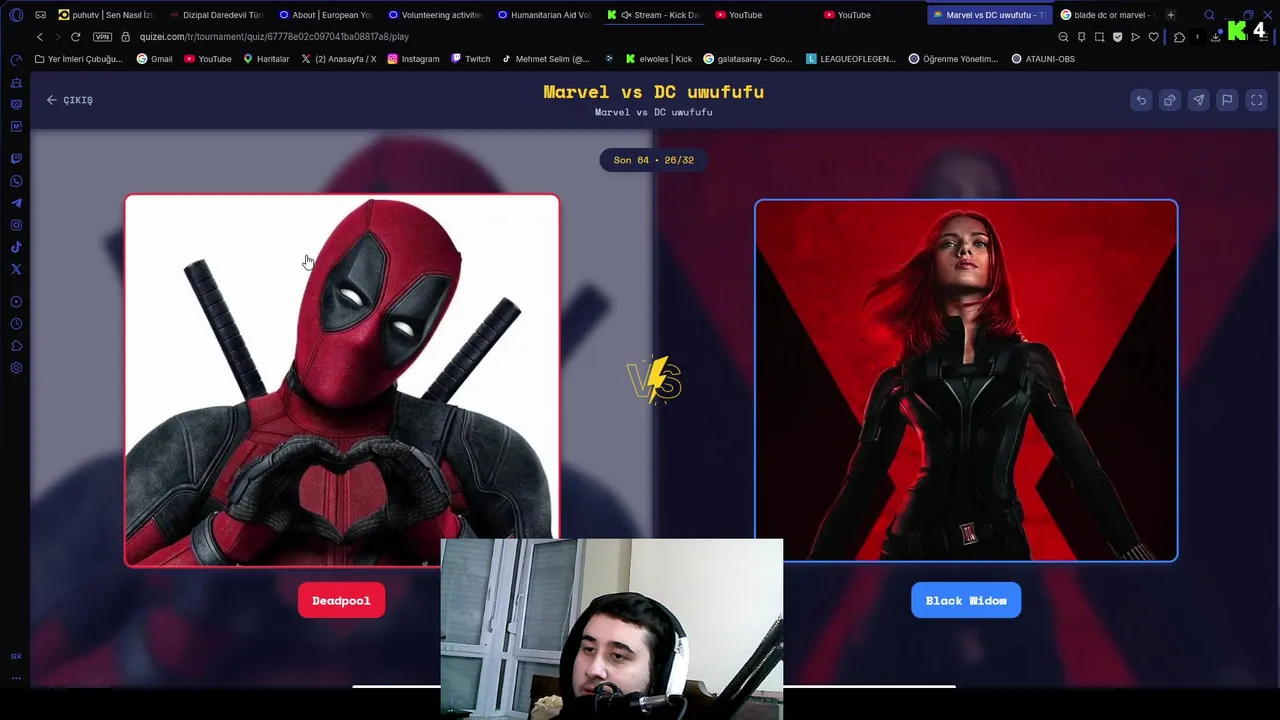The height and width of the screenshot is (720, 1280).
Task: Switch to the puhutv tab
Action: click(105, 15)
